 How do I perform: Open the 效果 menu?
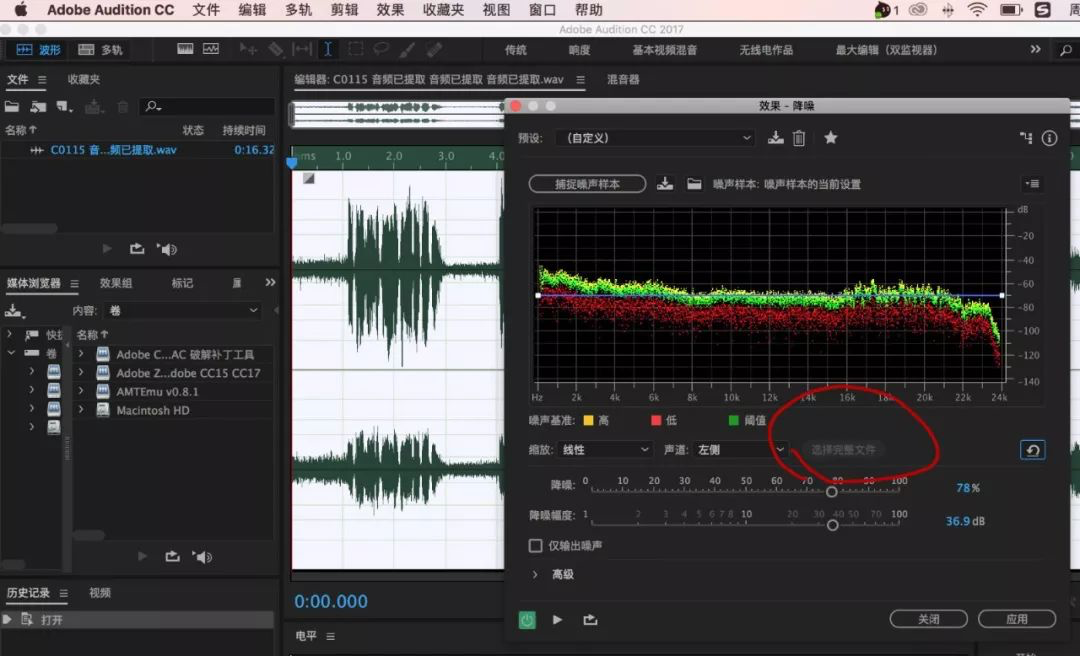[391, 10]
